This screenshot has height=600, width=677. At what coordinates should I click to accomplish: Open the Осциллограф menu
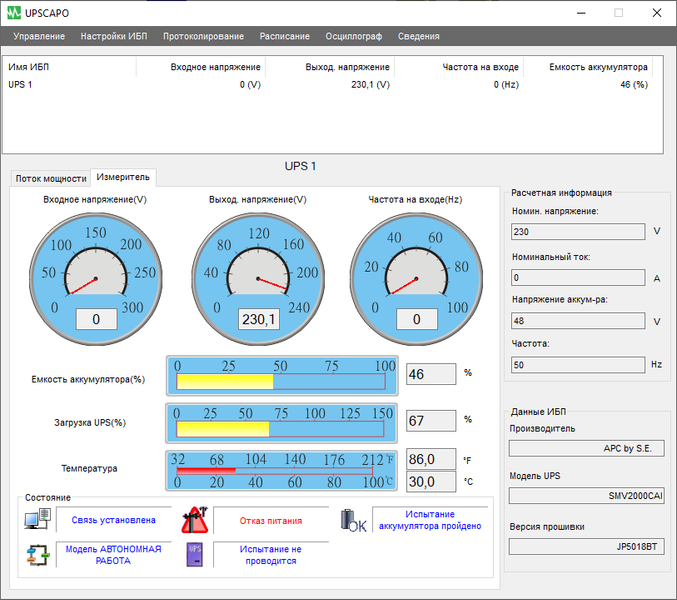click(x=353, y=36)
